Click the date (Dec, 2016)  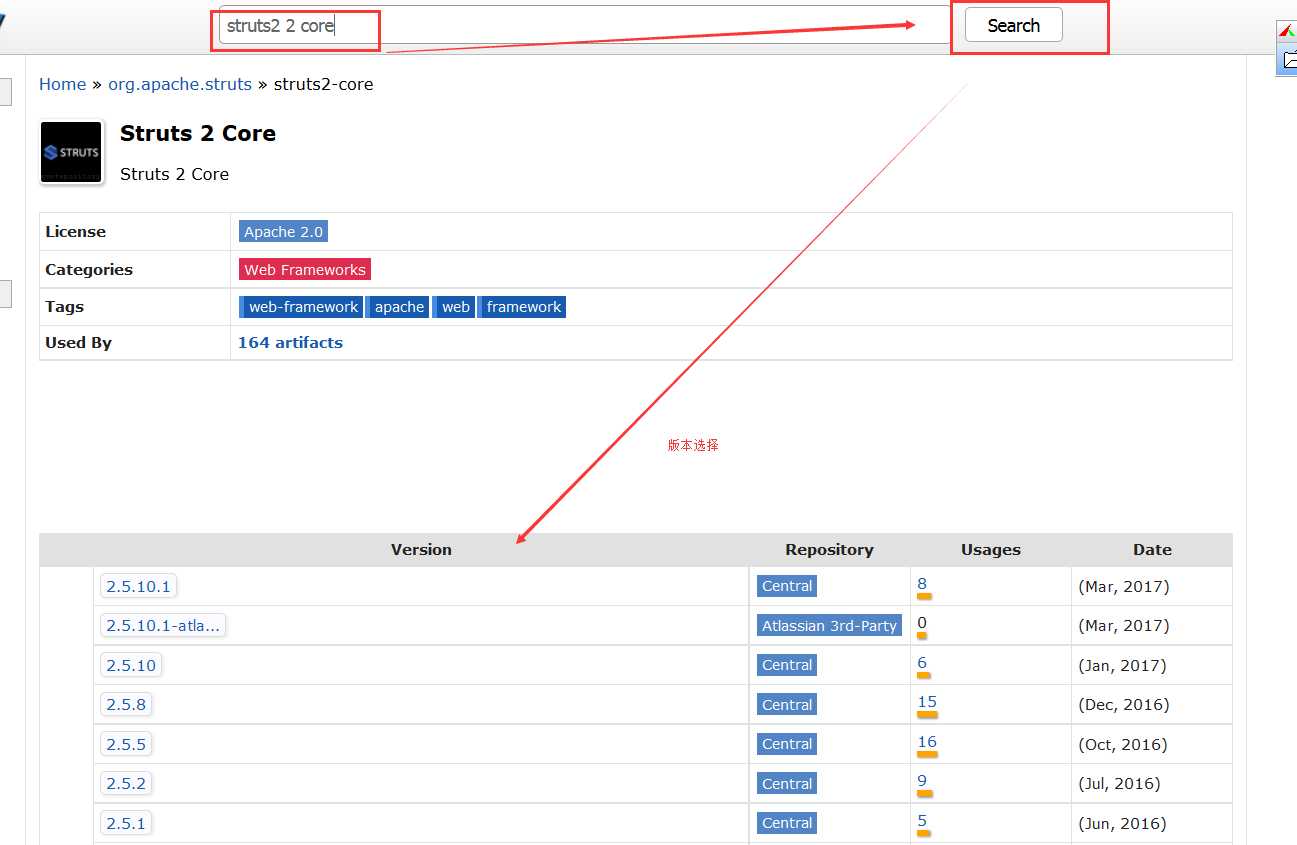[x=1123, y=705]
